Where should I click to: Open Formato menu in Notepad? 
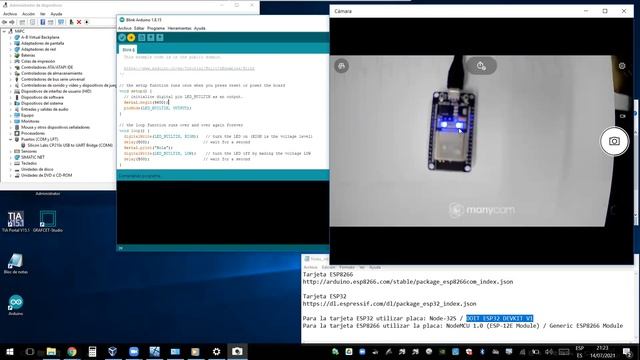tap(347, 267)
